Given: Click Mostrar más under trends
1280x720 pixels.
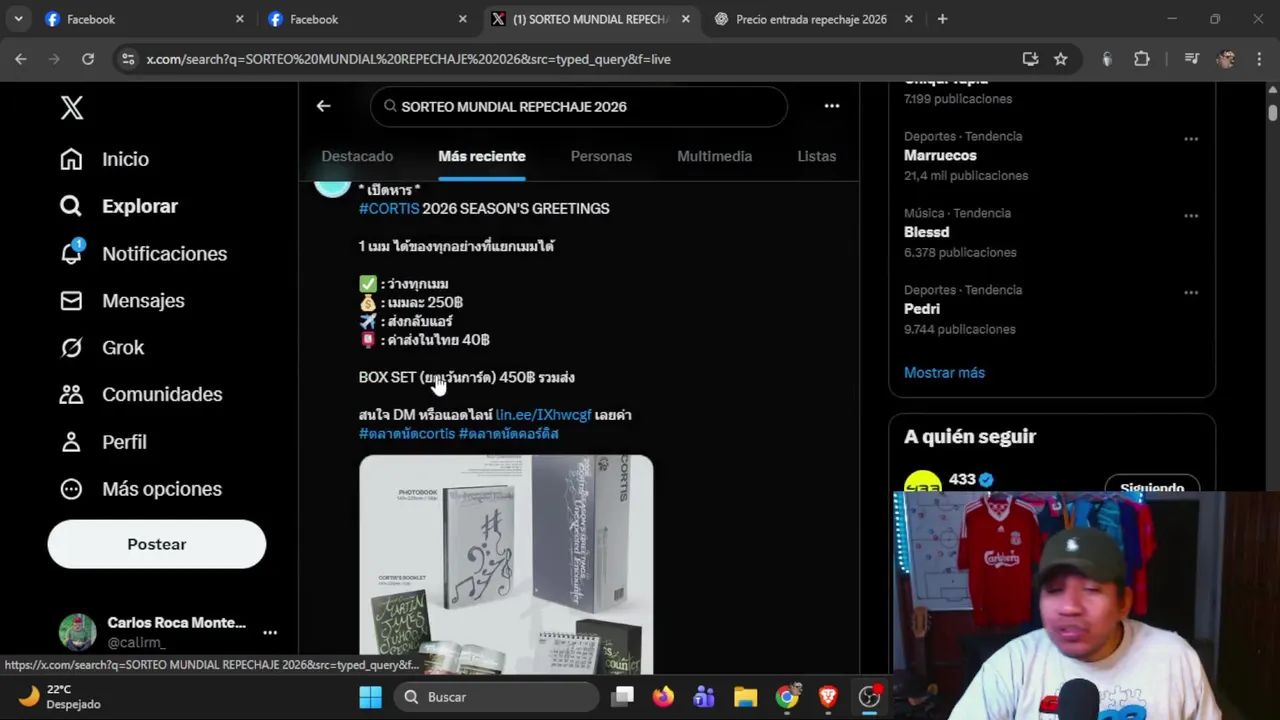Looking at the screenshot, I should pos(944,372).
